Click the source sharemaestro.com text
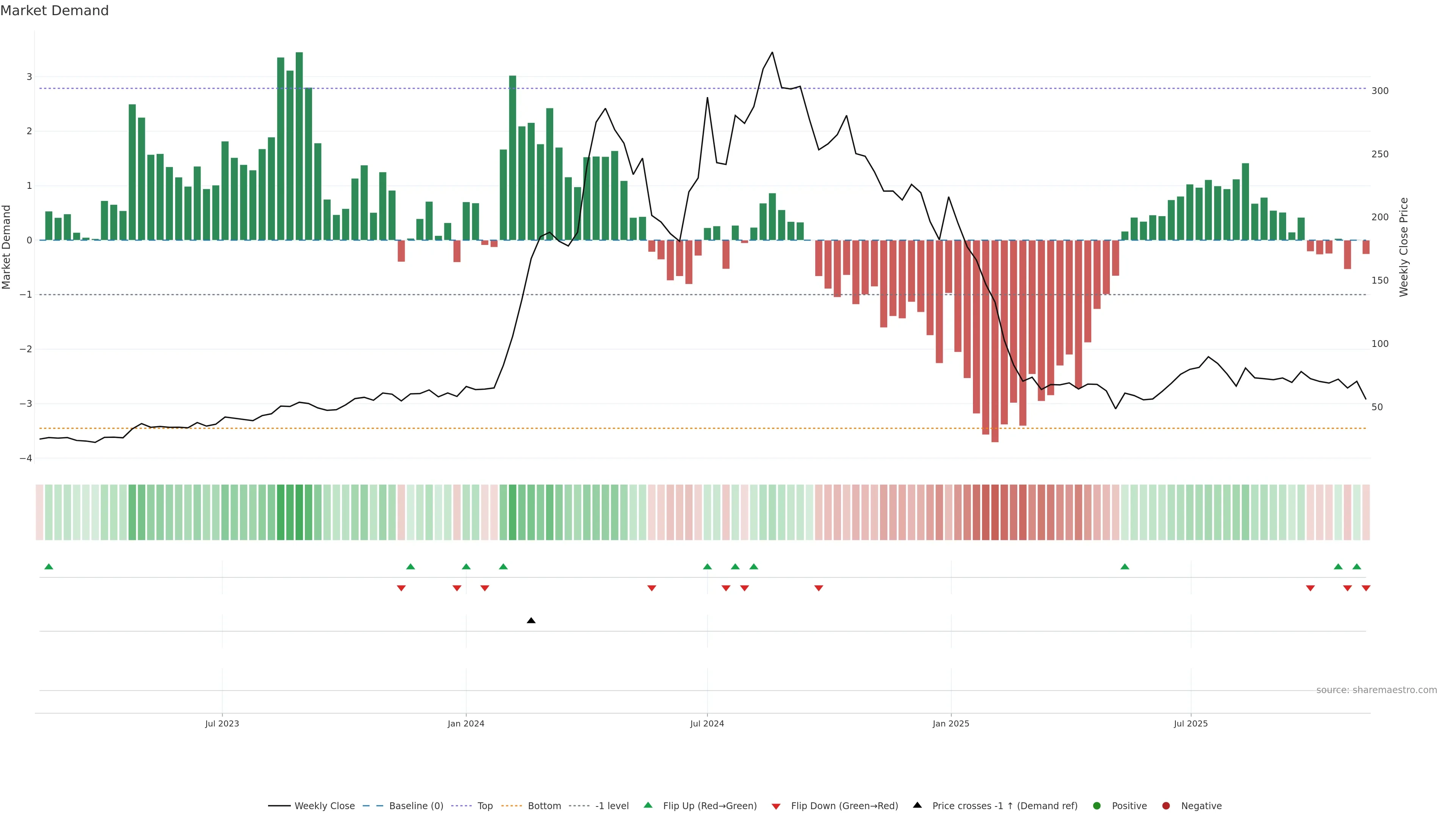This screenshot has height=819, width=1456. 1376,690
